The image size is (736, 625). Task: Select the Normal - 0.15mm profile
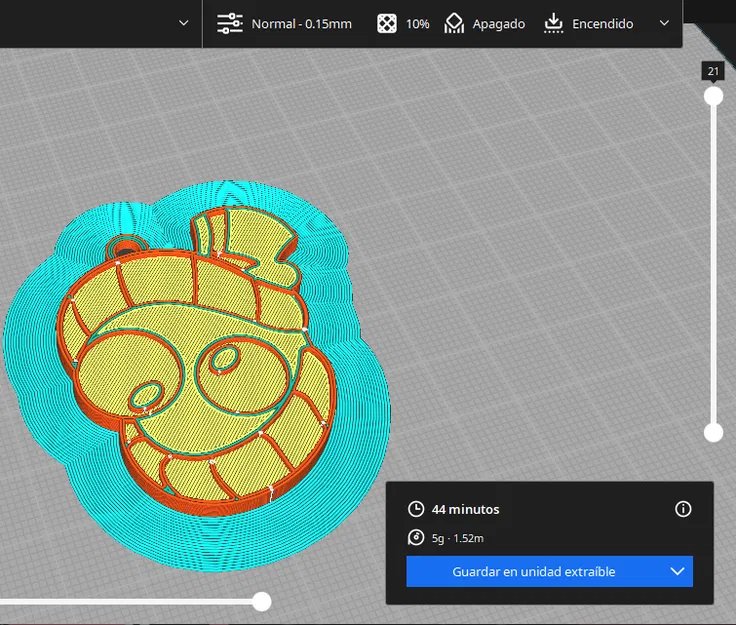301,24
